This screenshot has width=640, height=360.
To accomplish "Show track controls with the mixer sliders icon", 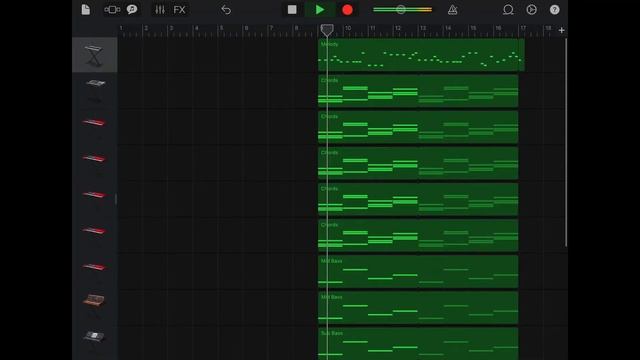I will pyautogui.click(x=160, y=10).
